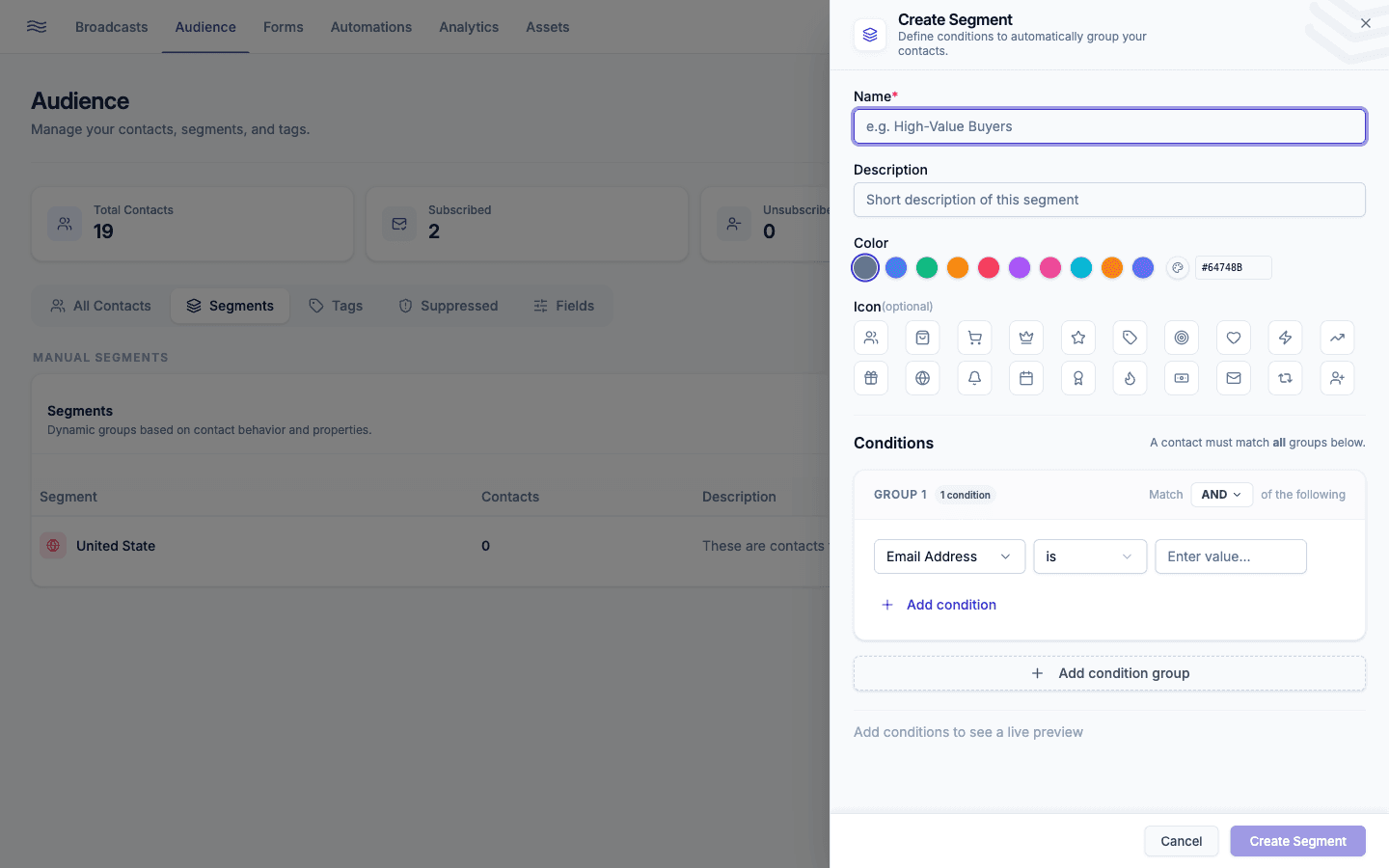This screenshot has height=868, width=1389.
Task: Pick the globe icon in icon picker
Action: [923, 378]
